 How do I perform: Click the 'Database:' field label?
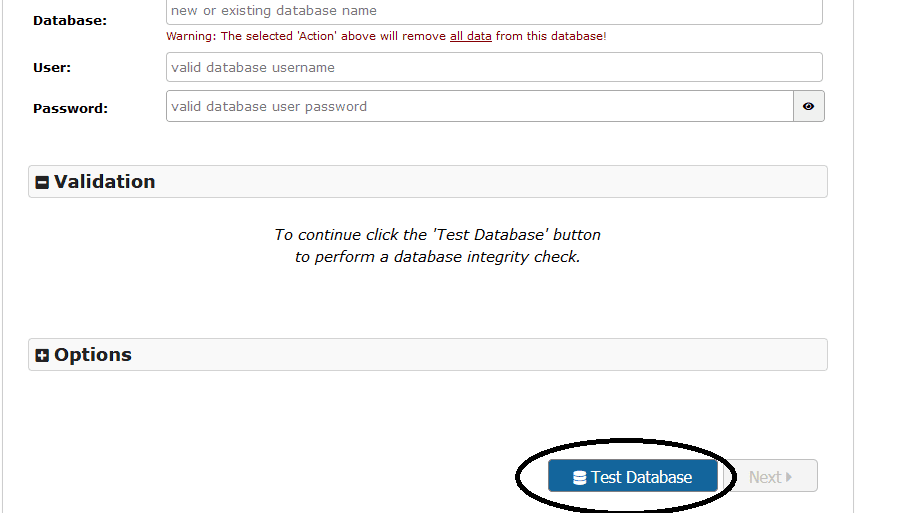[70, 20]
